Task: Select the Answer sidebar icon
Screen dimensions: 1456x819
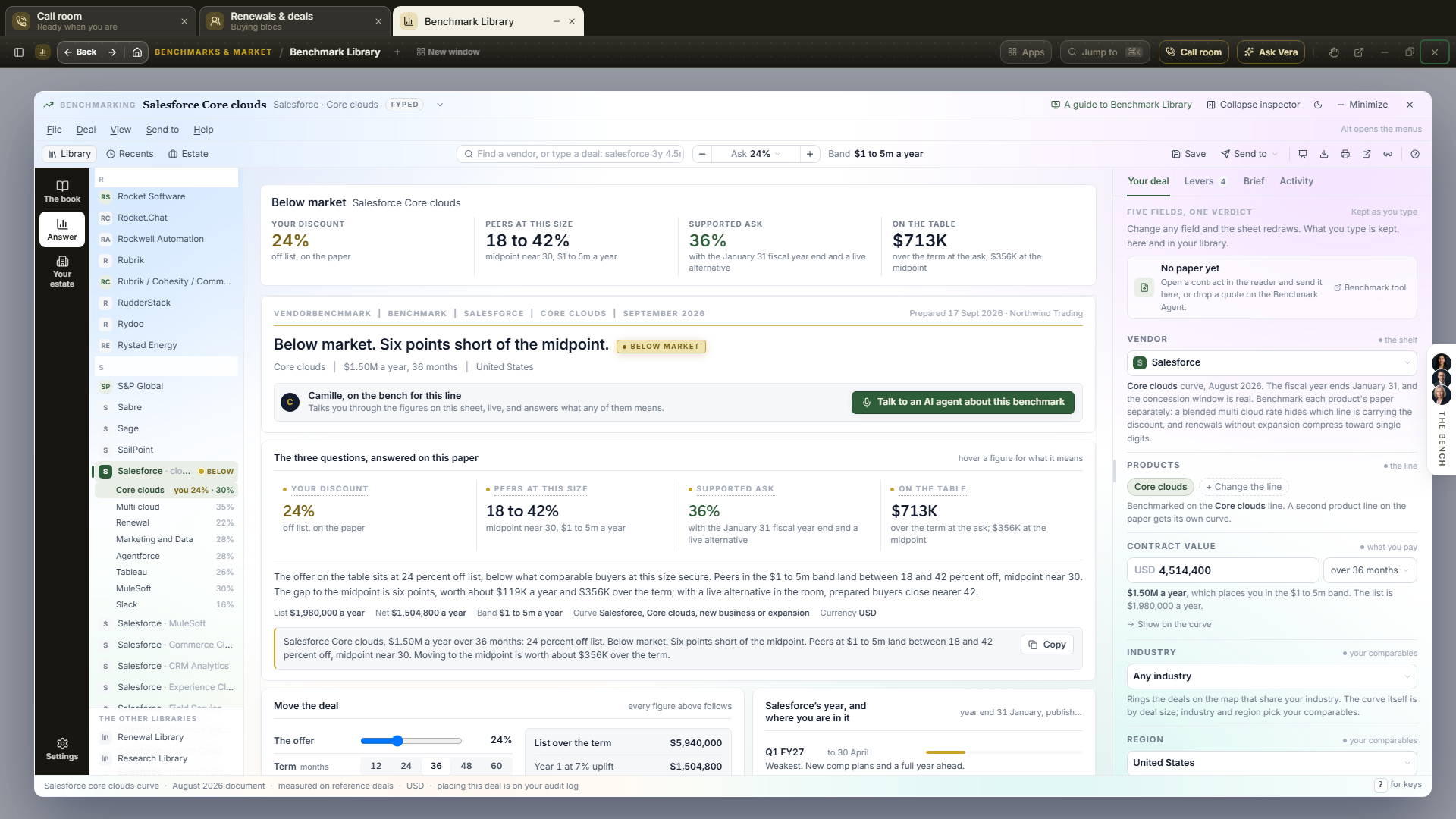Action: pyautogui.click(x=62, y=229)
